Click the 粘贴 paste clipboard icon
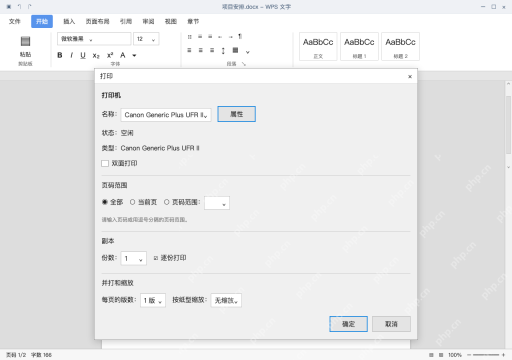This screenshot has height=360, width=512. tap(25, 41)
